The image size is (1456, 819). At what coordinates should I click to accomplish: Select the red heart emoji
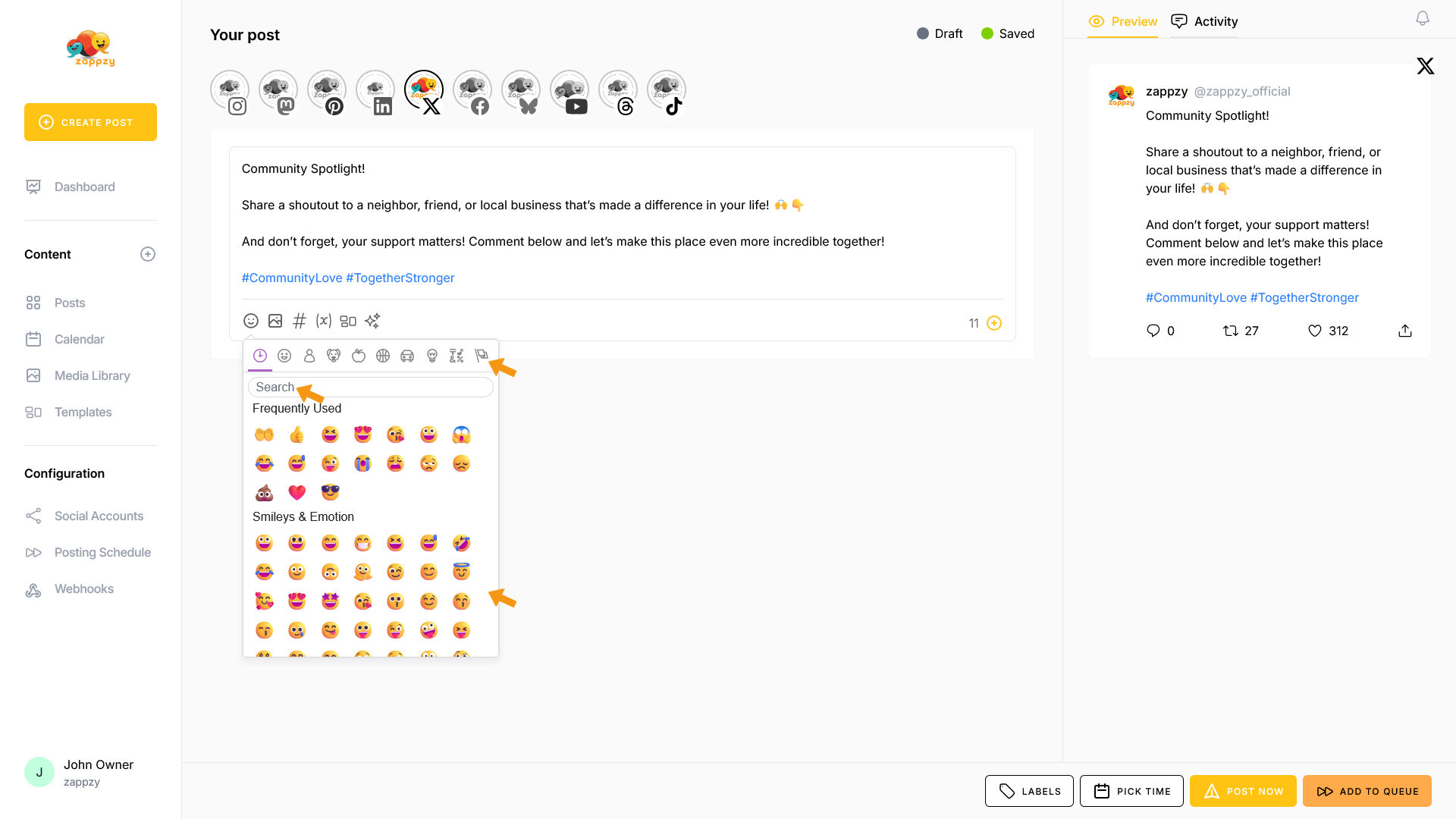click(x=297, y=493)
